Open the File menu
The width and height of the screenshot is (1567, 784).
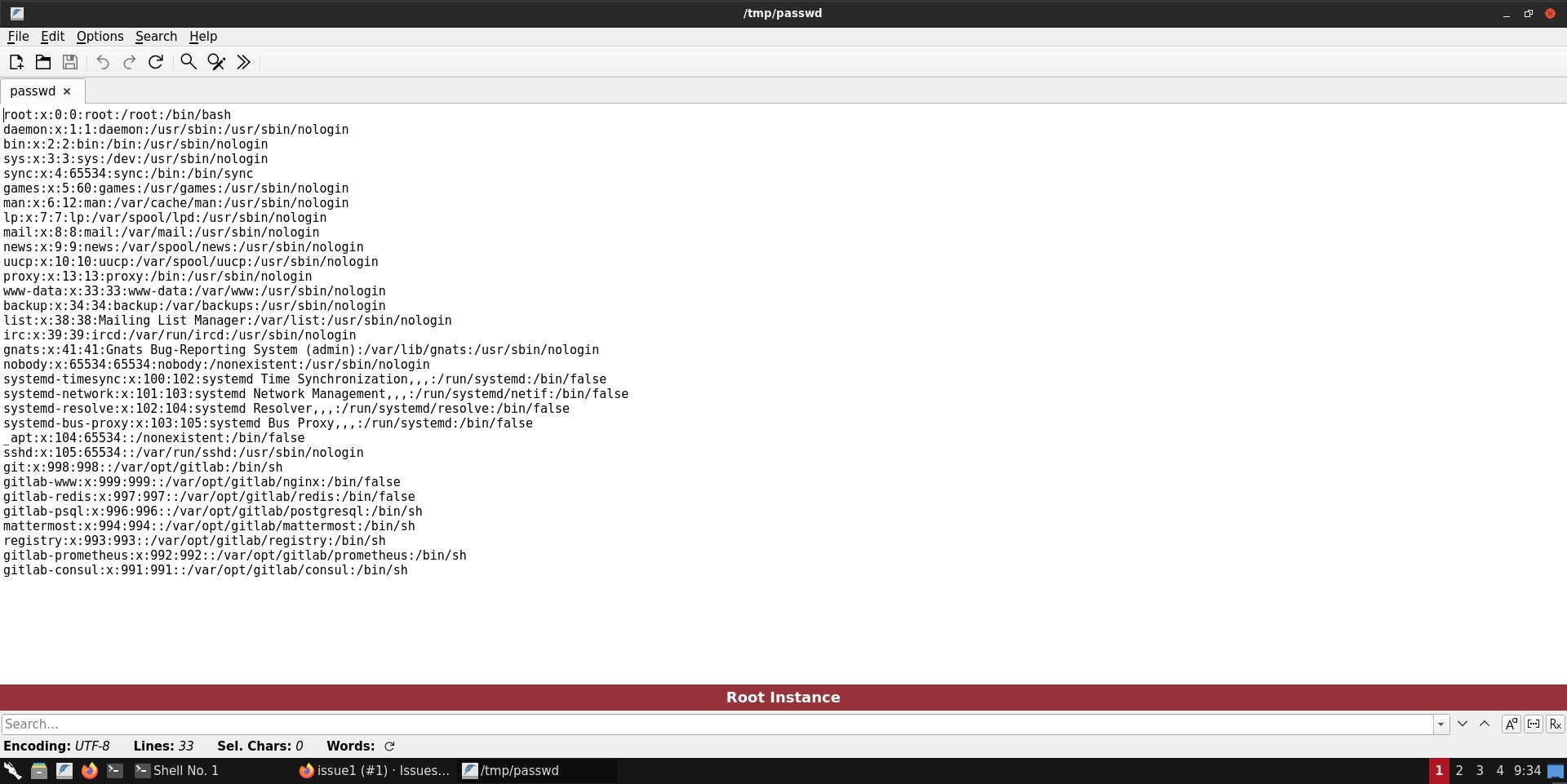pos(18,36)
